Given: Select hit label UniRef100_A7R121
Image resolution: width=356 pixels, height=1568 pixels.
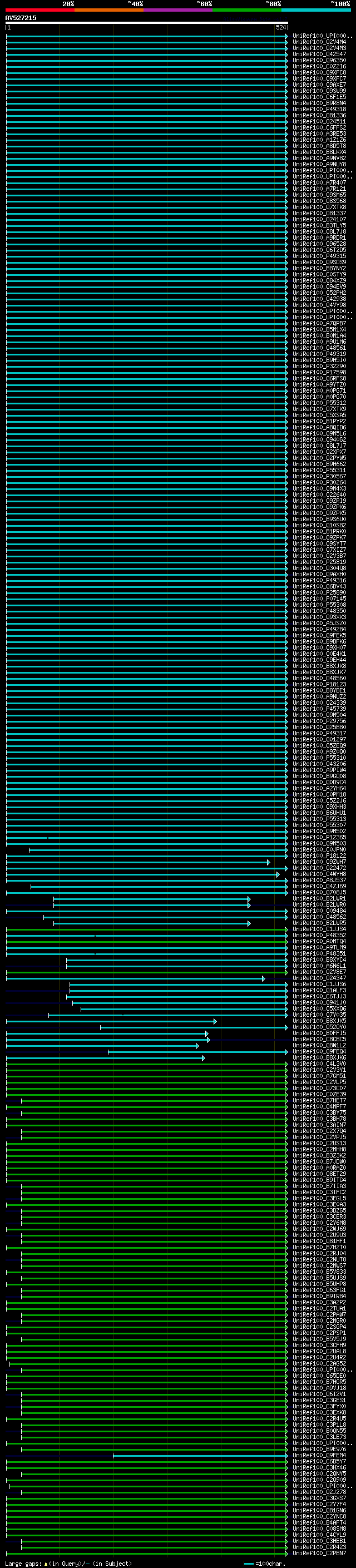Looking at the screenshot, I should pyautogui.click(x=319, y=189).
